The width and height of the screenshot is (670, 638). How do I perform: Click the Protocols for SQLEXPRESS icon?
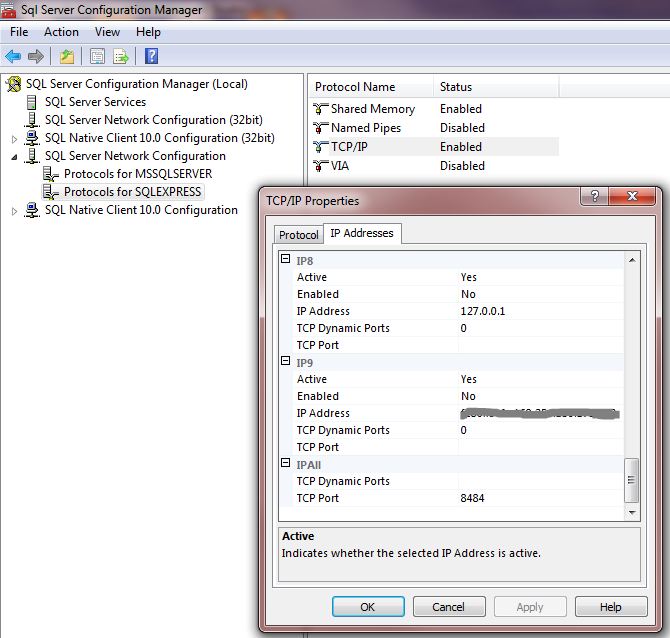pos(50,192)
